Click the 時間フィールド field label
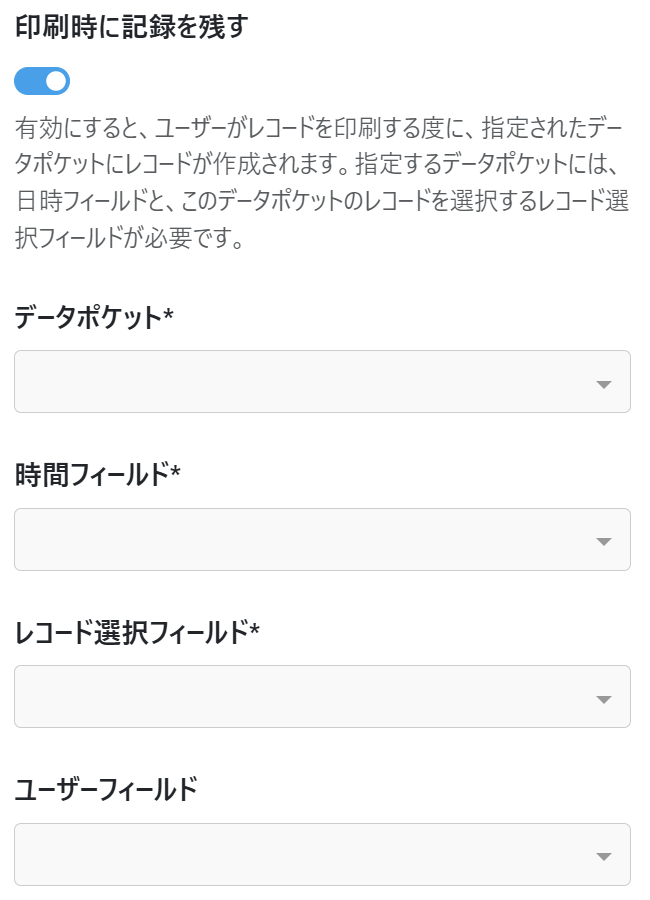This screenshot has width=650, height=900. pos(92,476)
